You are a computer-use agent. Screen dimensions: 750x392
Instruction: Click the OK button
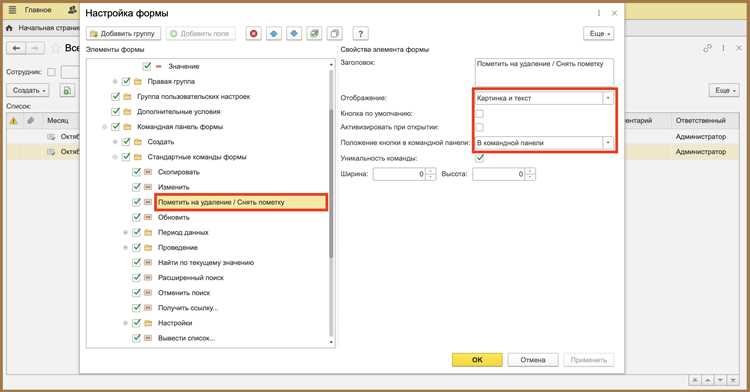tap(477, 360)
